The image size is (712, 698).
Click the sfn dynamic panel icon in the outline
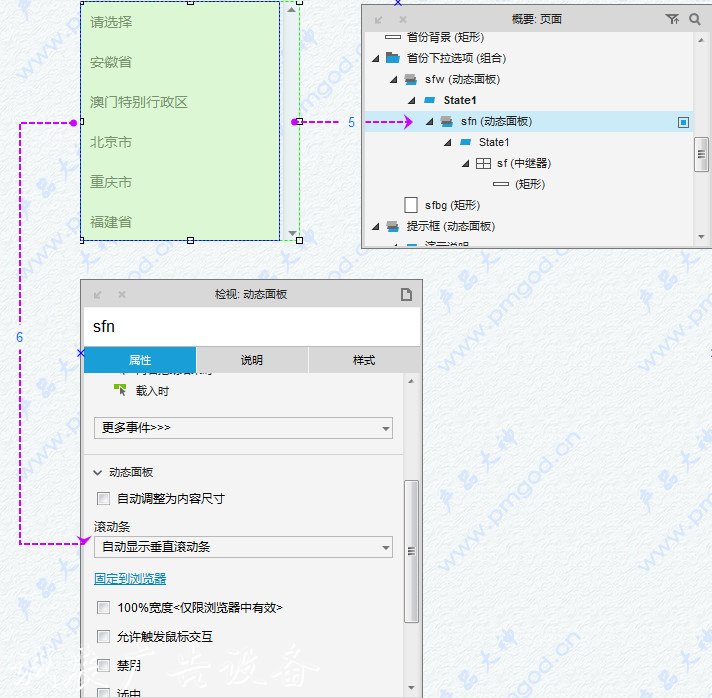[x=446, y=121]
